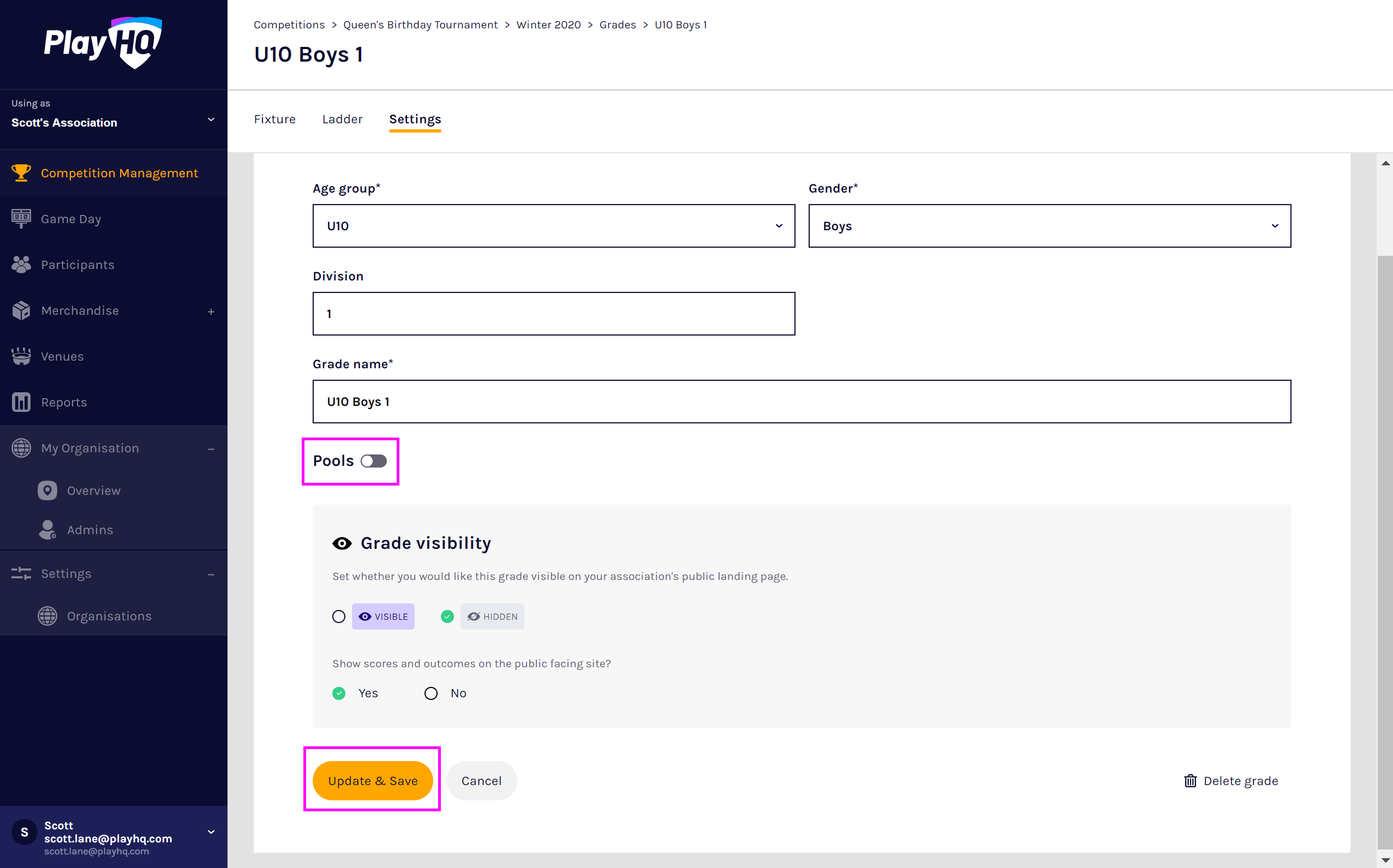Enable the Pools toggle switch
This screenshot has width=1393, height=868.
(374, 461)
